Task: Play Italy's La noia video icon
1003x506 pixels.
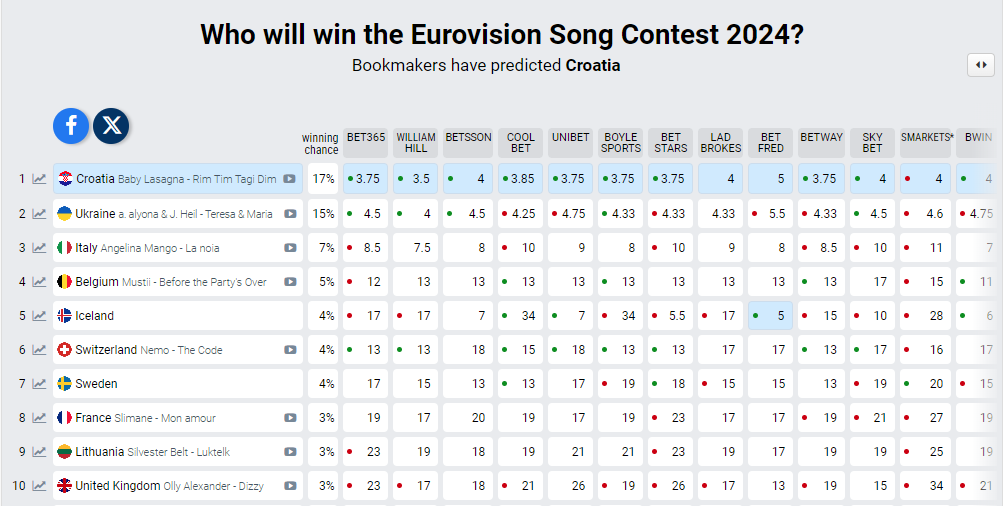Action: pyautogui.click(x=290, y=248)
